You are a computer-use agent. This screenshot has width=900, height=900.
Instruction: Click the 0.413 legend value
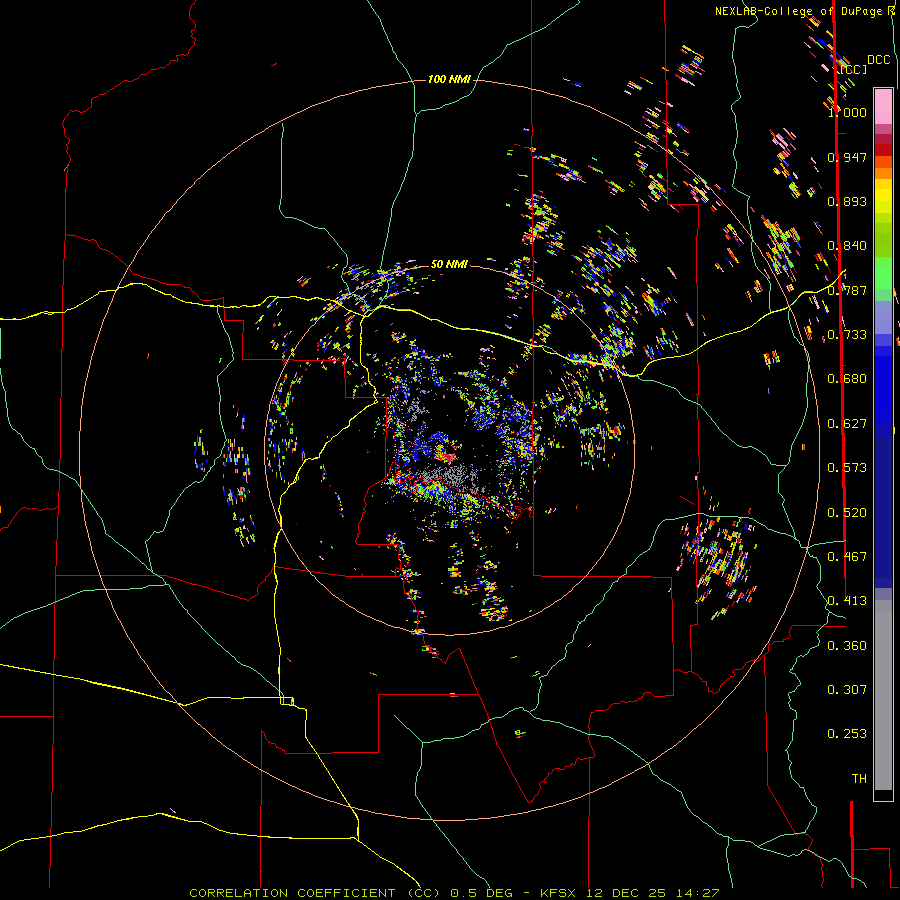click(x=847, y=601)
